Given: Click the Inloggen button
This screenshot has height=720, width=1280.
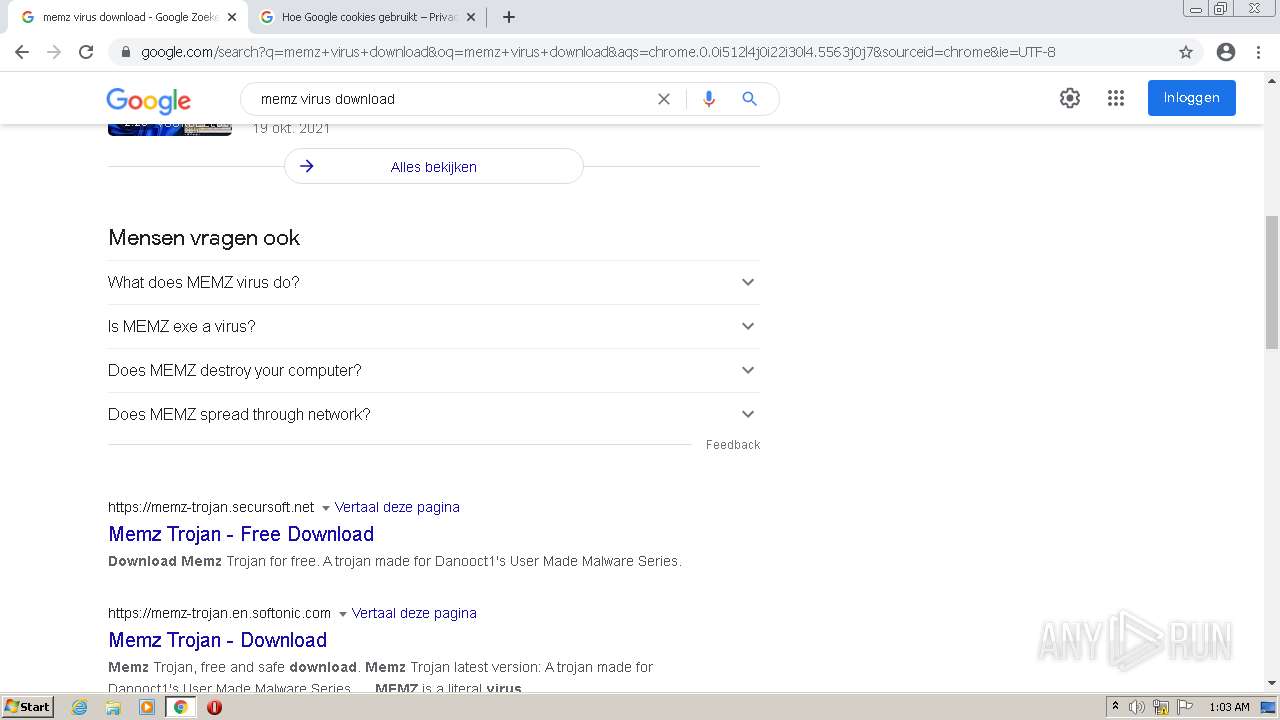Looking at the screenshot, I should click(1191, 98).
